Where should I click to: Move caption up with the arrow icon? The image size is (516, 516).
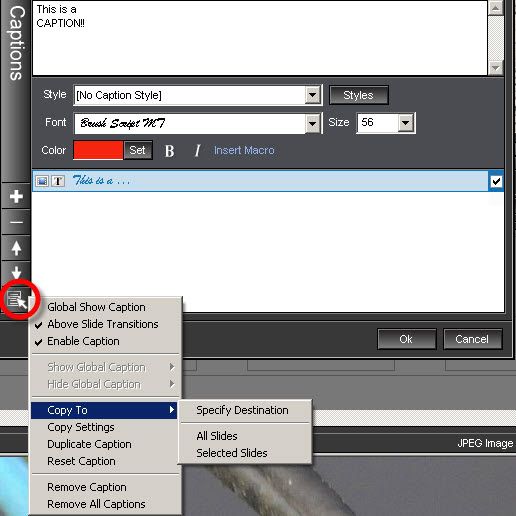pos(16,248)
